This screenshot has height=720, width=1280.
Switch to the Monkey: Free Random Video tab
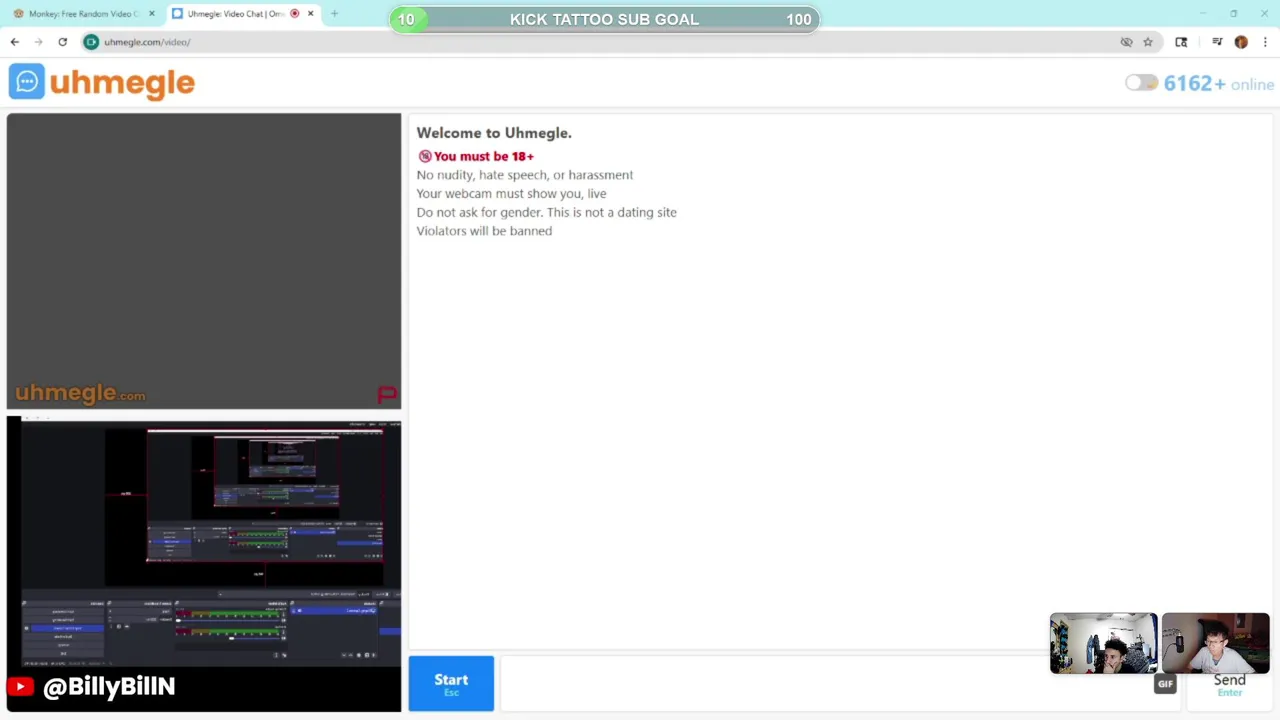pos(84,14)
